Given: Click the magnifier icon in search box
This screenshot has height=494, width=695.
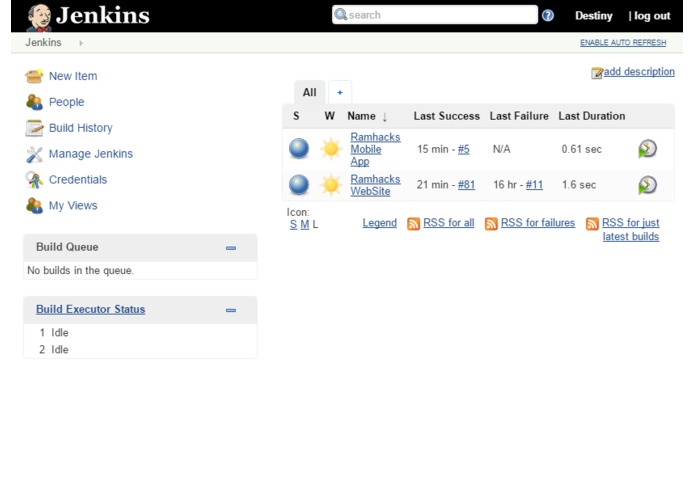Looking at the screenshot, I should 340,15.
